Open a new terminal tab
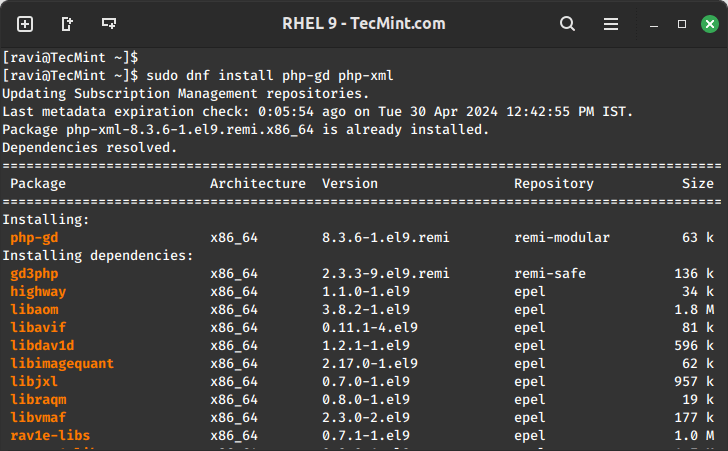This screenshot has width=728, height=451. 25,23
